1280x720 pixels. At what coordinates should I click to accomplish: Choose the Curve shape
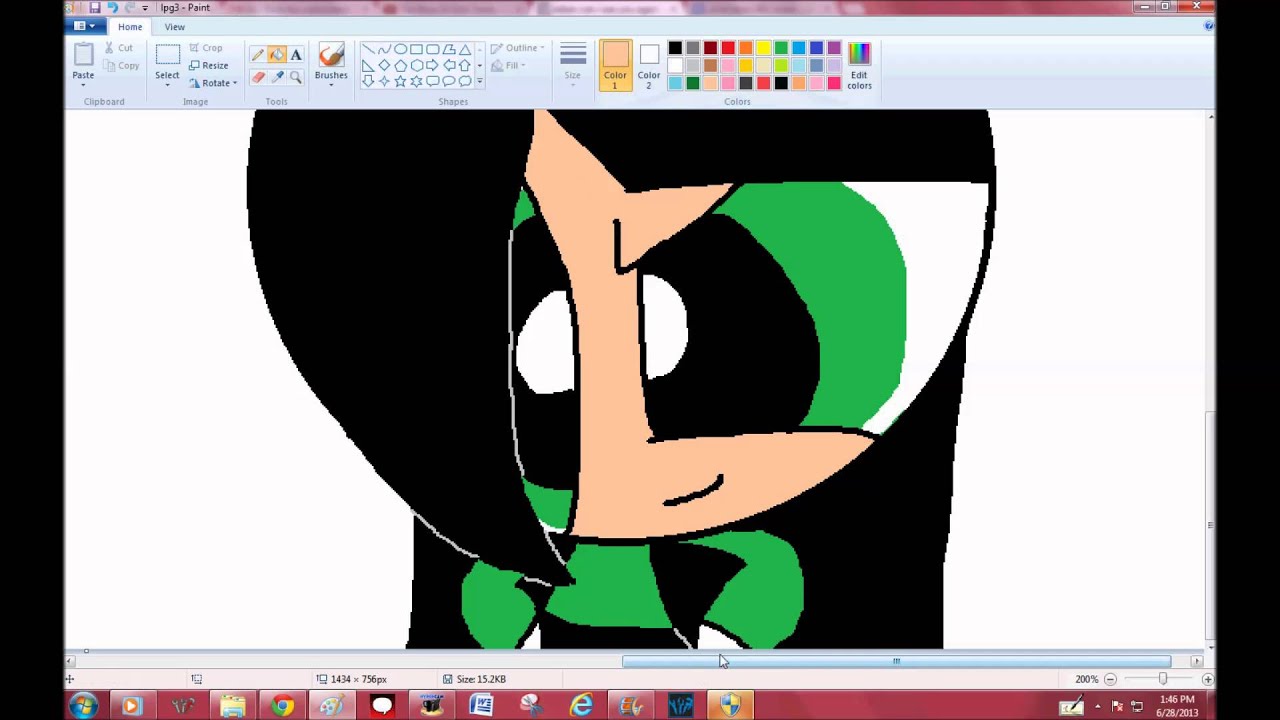point(384,49)
